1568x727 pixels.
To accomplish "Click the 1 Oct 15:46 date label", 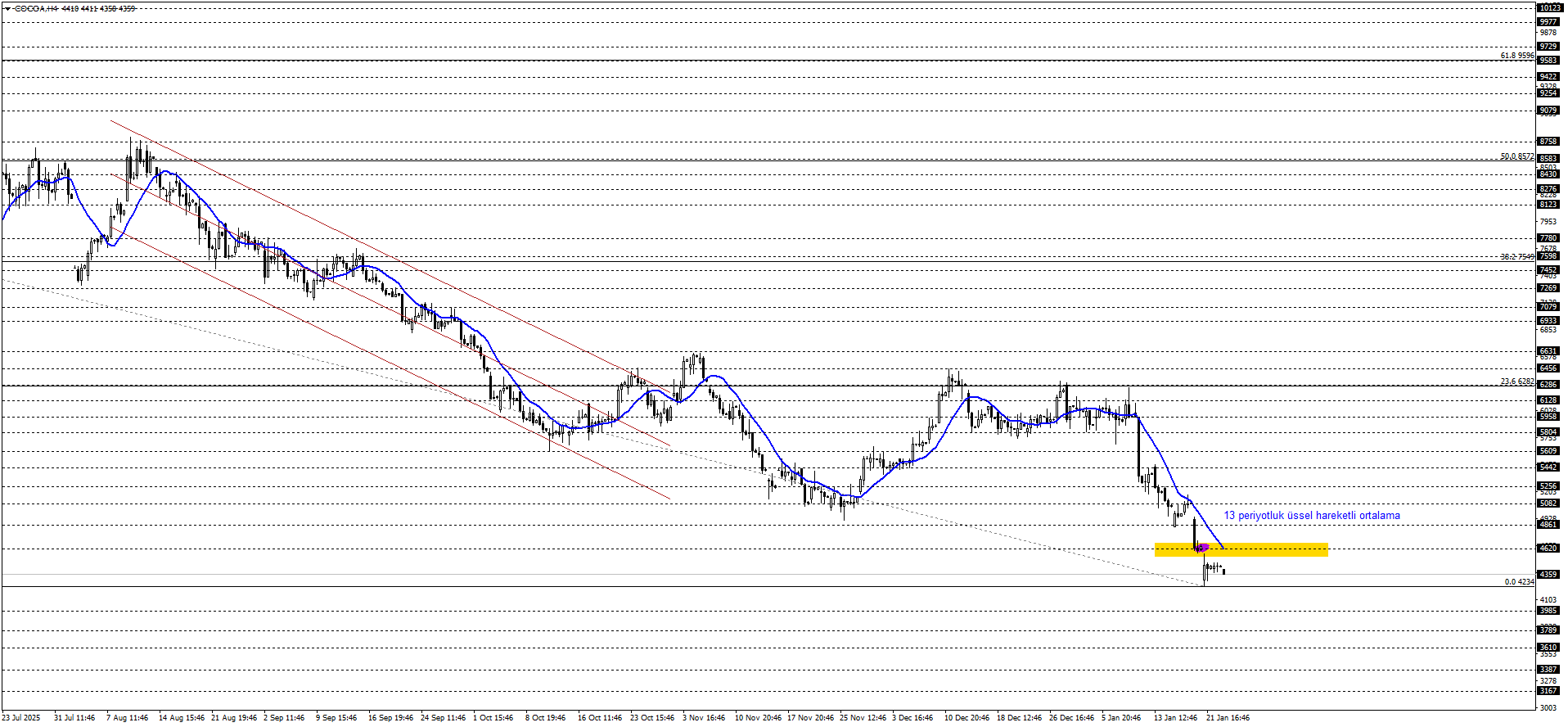I will tap(493, 718).
